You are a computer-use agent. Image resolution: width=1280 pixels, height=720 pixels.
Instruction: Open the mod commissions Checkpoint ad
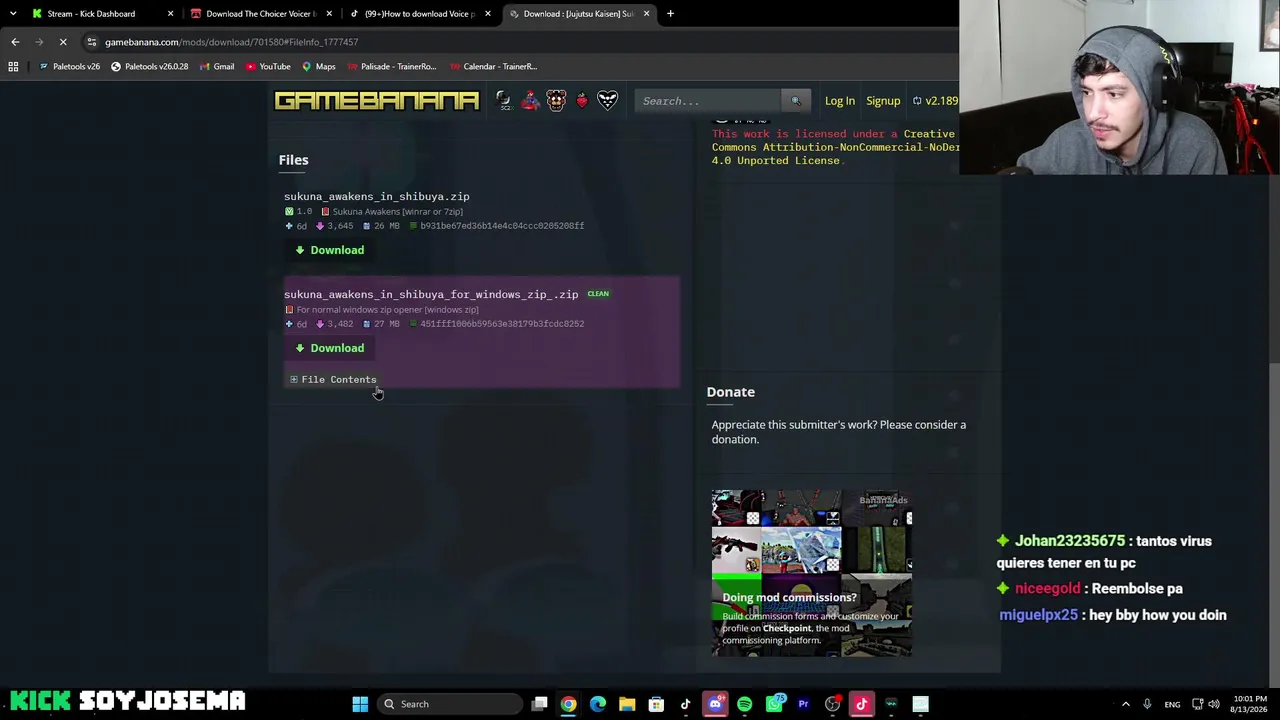(x=811, y=573)
